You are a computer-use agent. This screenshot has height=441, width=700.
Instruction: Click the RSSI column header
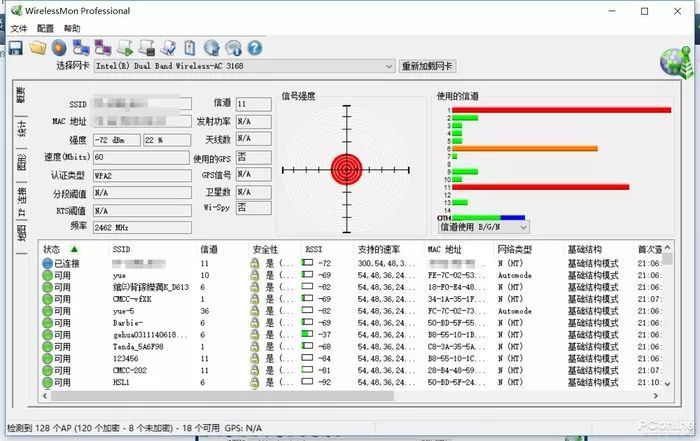click(x=313, y=249)
